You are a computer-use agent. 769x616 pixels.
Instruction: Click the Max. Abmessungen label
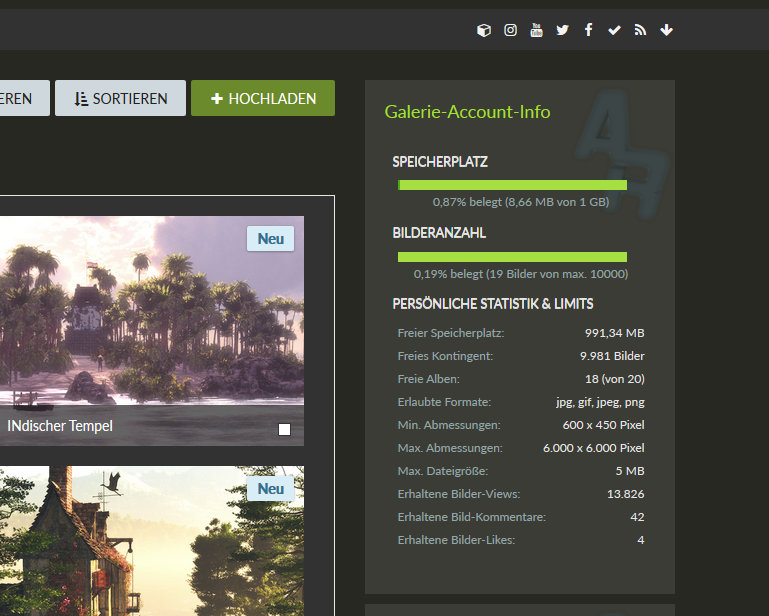450,448
